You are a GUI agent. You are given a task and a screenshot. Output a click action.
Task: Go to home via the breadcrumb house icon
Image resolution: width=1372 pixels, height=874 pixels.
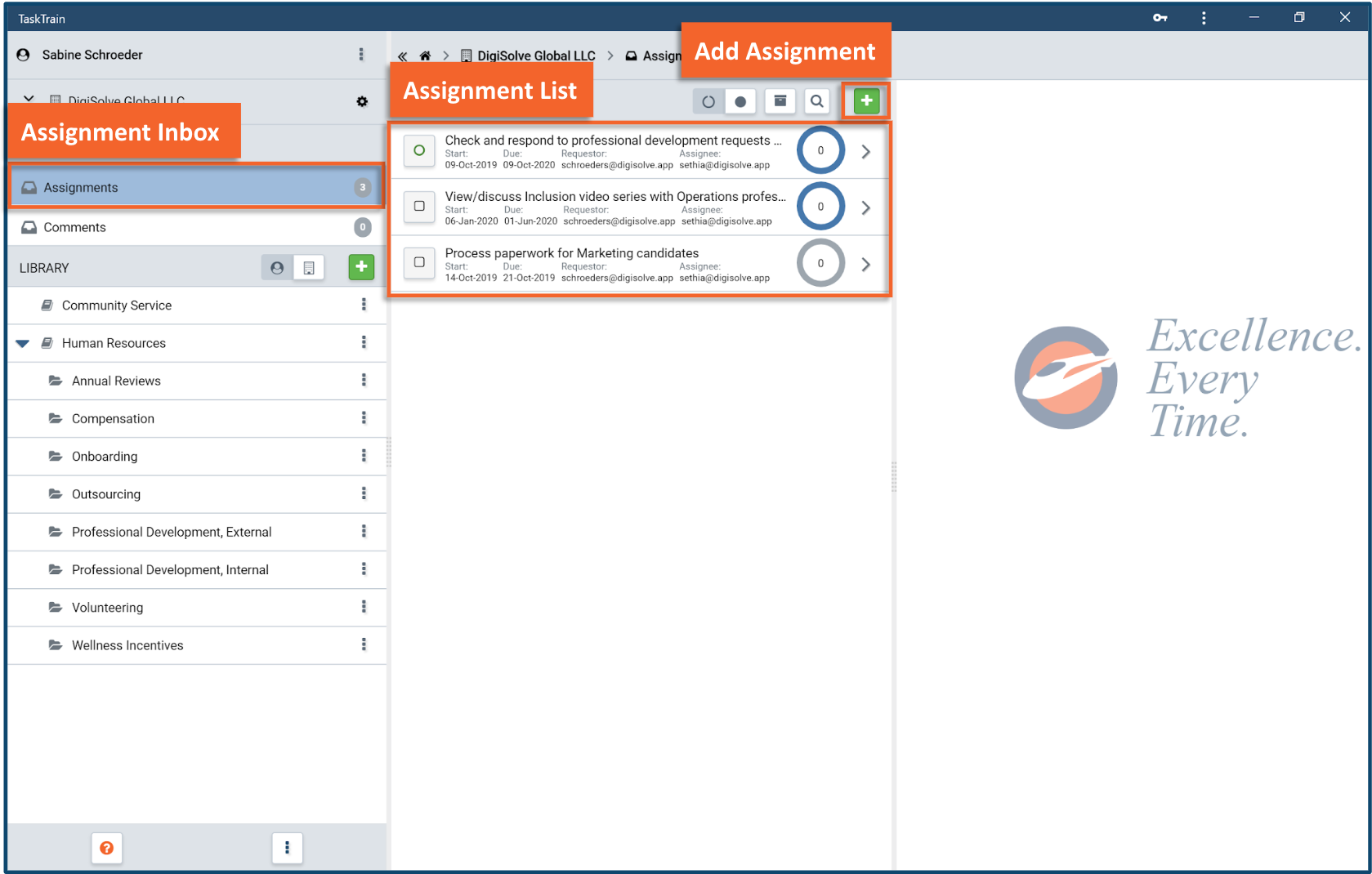[x=425, y=56]
